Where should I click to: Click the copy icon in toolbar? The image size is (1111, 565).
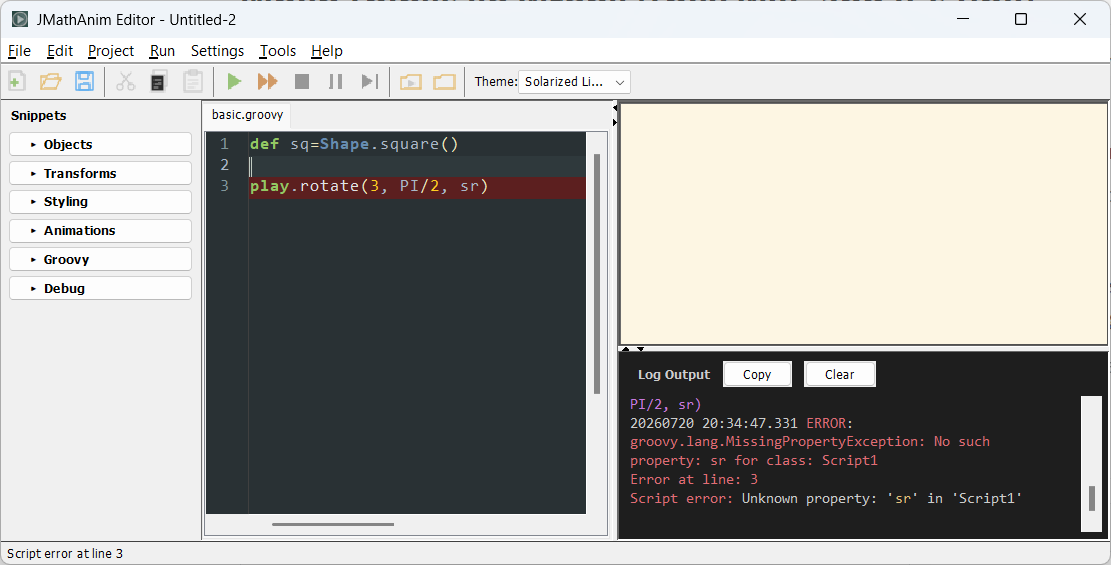pyautogui.click(x=159, y=82)
